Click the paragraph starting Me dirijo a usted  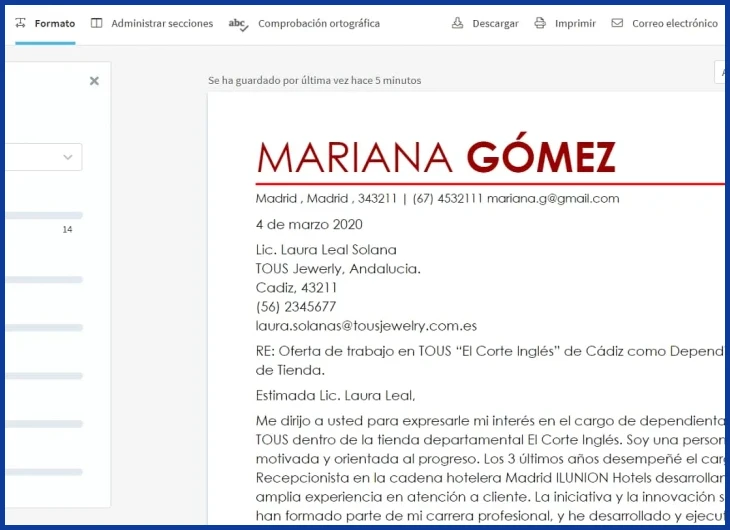click(x=490, y=468)
